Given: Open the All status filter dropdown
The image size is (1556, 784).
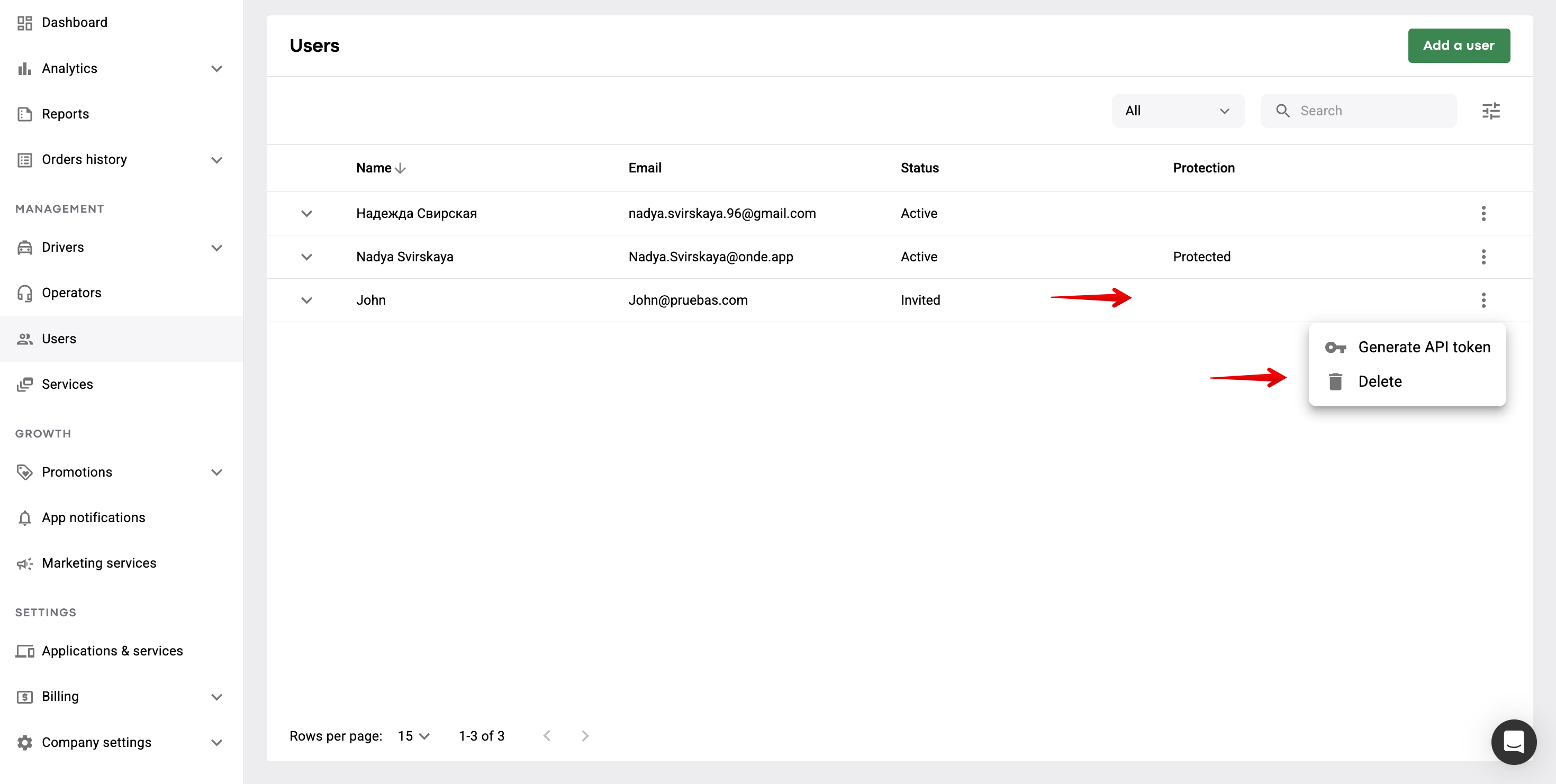Looking at the screenshot, I should pyautogui.click(x=1177, y=111).
